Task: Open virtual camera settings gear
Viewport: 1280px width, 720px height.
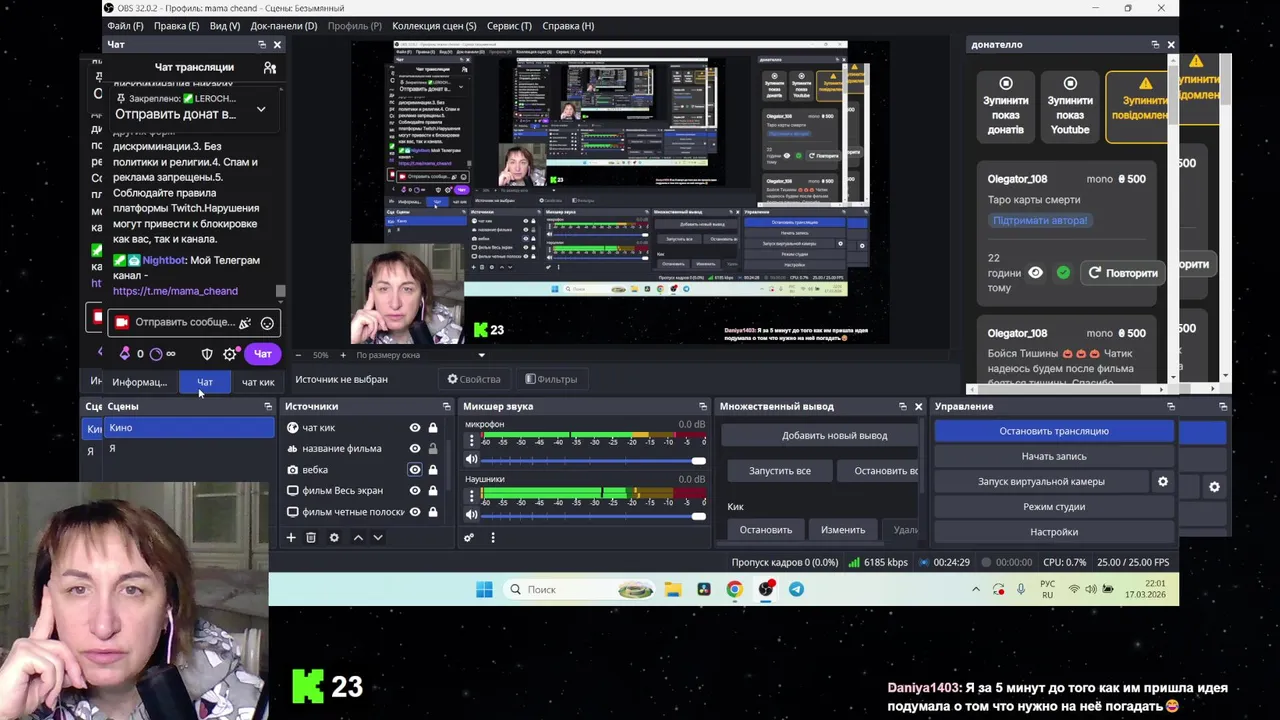Action: (1162, 481)
